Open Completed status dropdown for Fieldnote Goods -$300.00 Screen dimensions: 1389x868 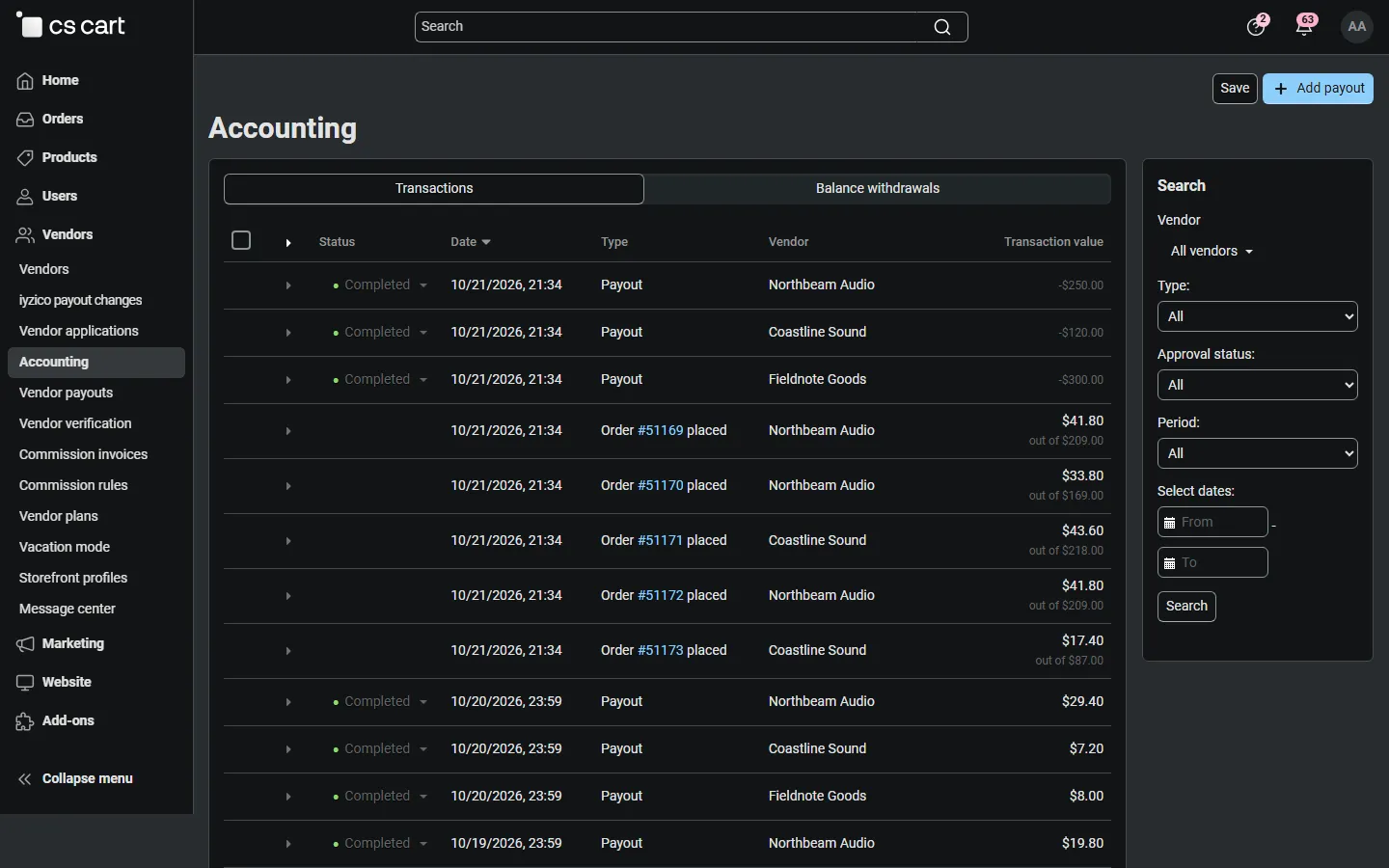click(x=380, y=380)
